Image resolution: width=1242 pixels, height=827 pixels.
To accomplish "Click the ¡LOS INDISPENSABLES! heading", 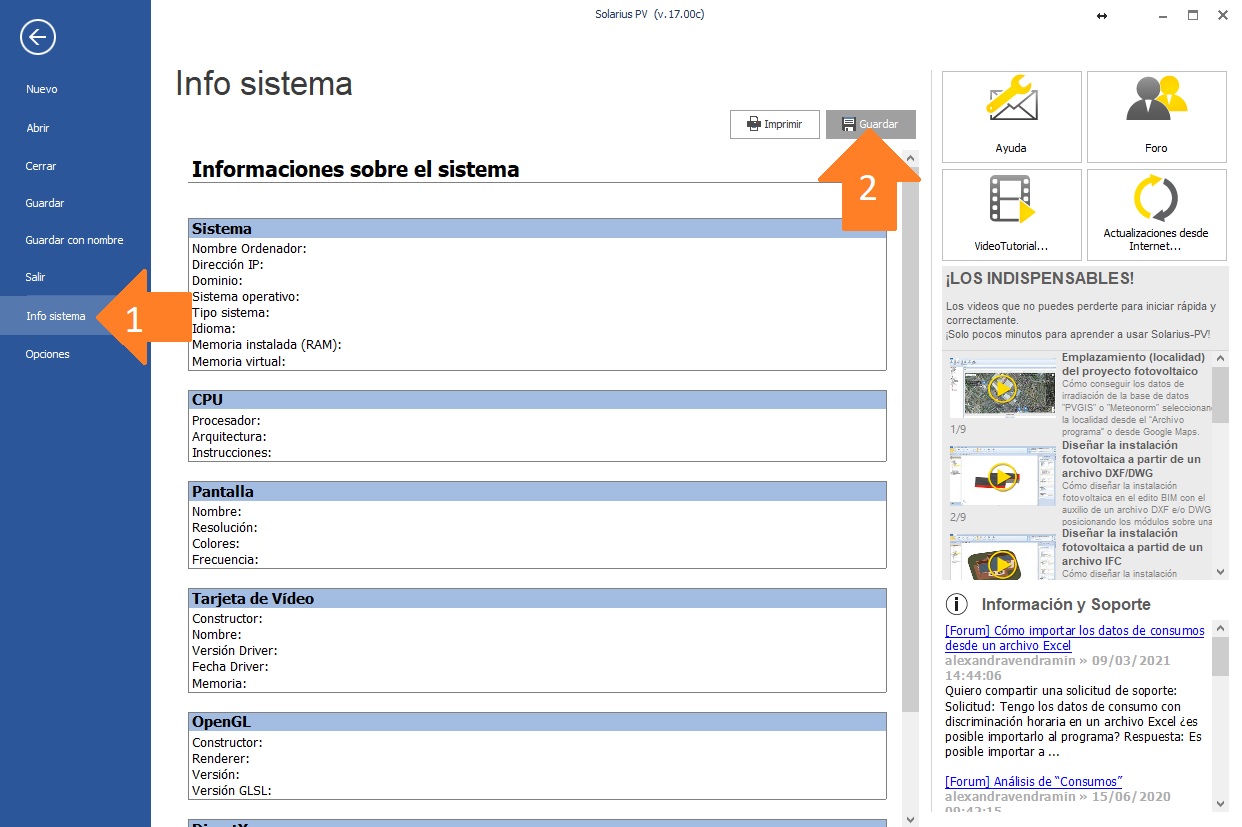I will click(x=1040, y=278).
